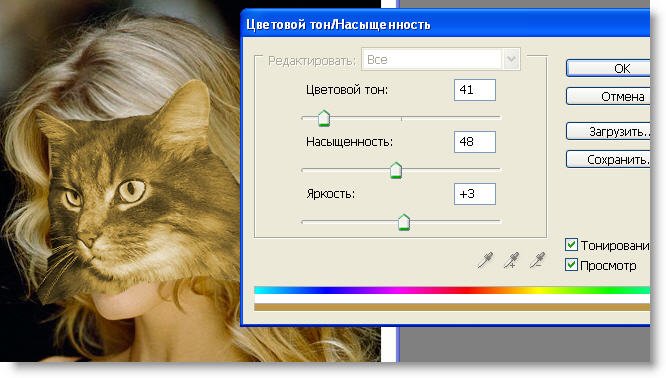Click the Цветовой тон/Насыщенность dialog title bar
Viewport: 666px width, 378px height.
pos(446,24)
